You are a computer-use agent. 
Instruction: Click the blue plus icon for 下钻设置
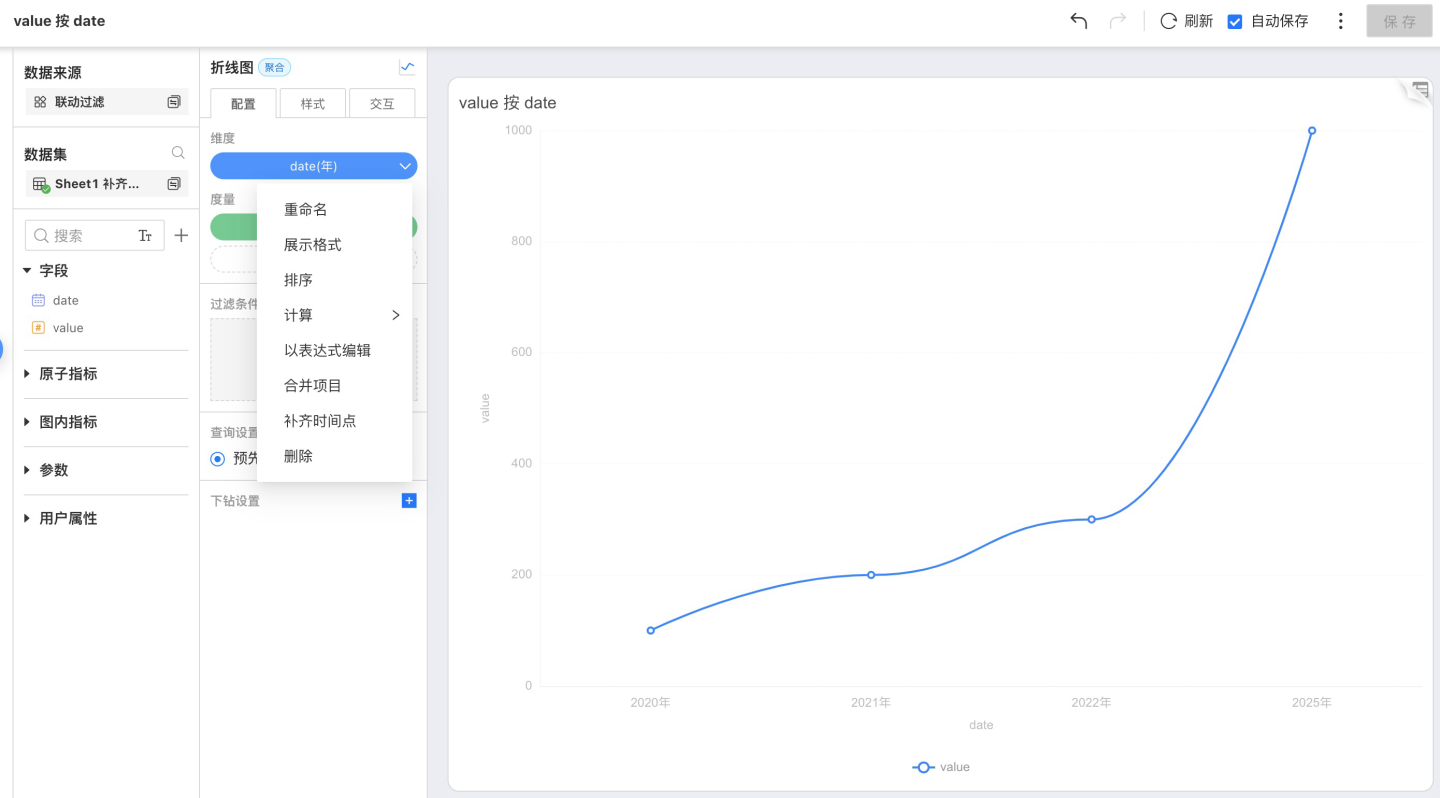(x=408, y=500)
